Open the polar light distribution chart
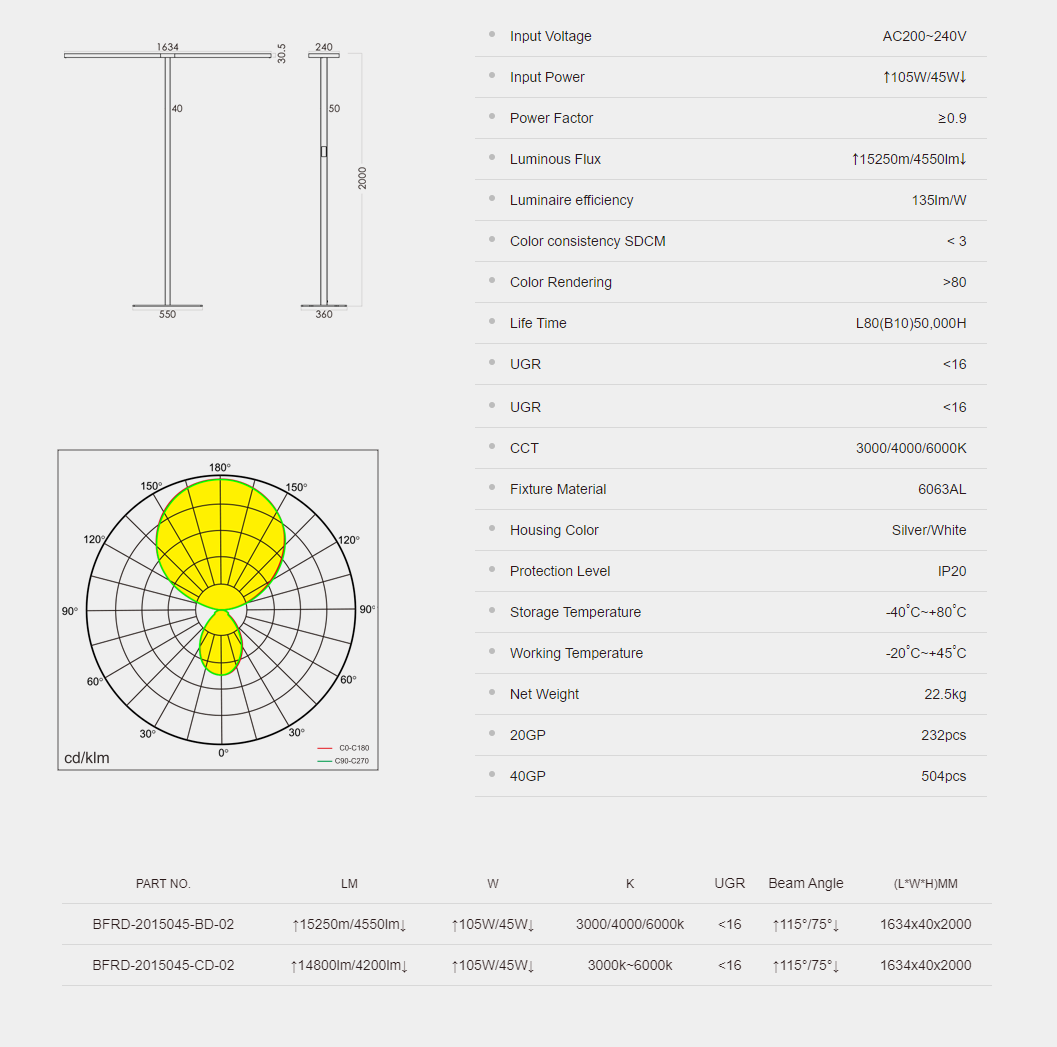Screen dimensions: 1057x1047 point(218,609)
